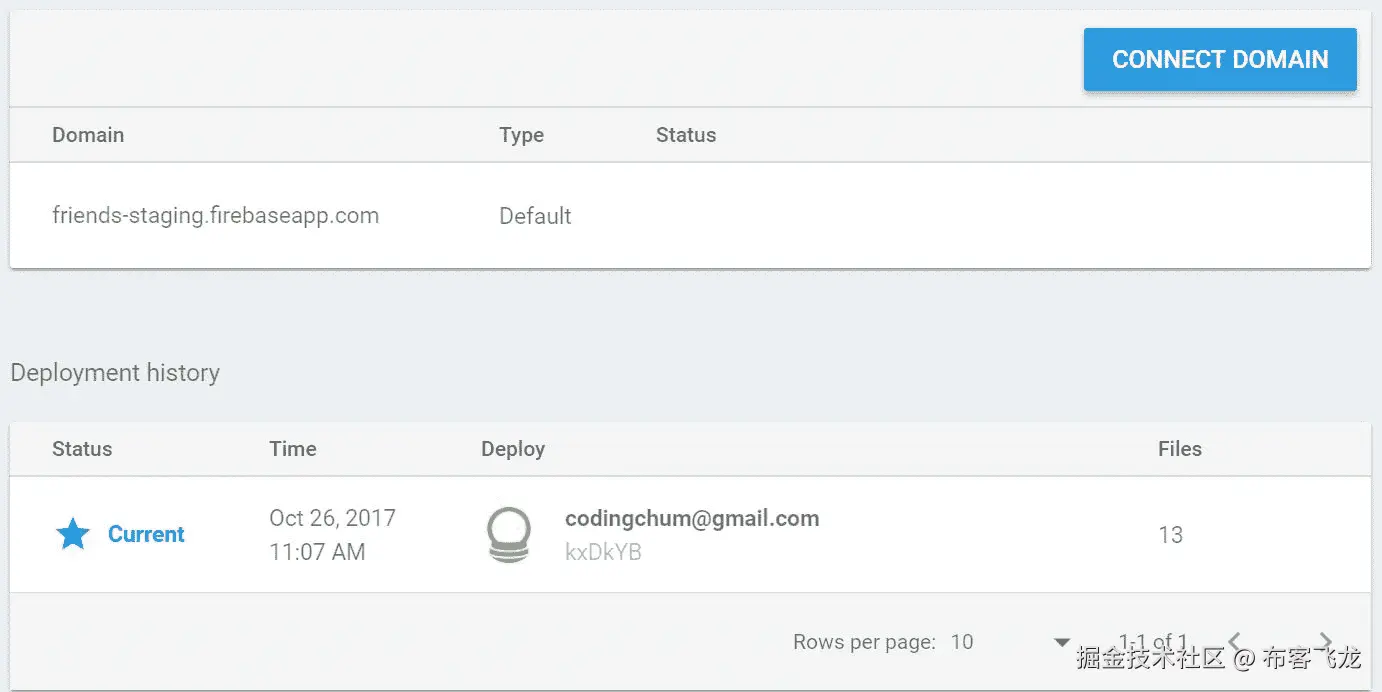Click the Files column header
Screen dimensions: 1382x692
[1179, 449]
